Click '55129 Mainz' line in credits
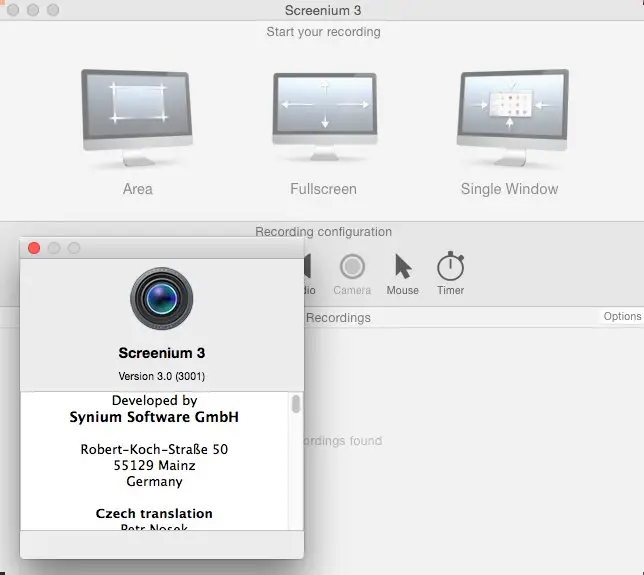Screen dimensions: 644x575 [x=154, y=465]
